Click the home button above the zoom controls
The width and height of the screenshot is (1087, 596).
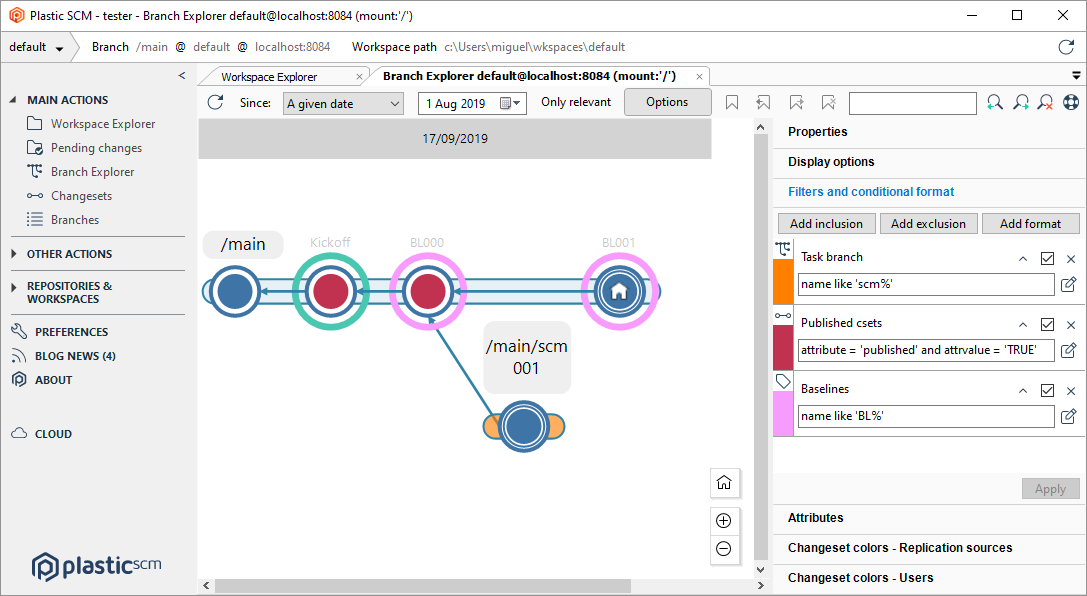point(724,483)
